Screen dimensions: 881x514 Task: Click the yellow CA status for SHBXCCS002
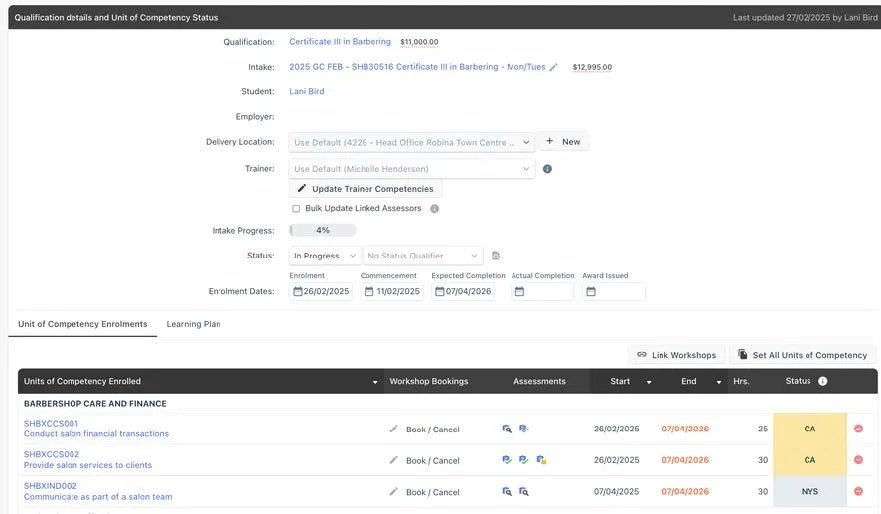click(810, 460)
